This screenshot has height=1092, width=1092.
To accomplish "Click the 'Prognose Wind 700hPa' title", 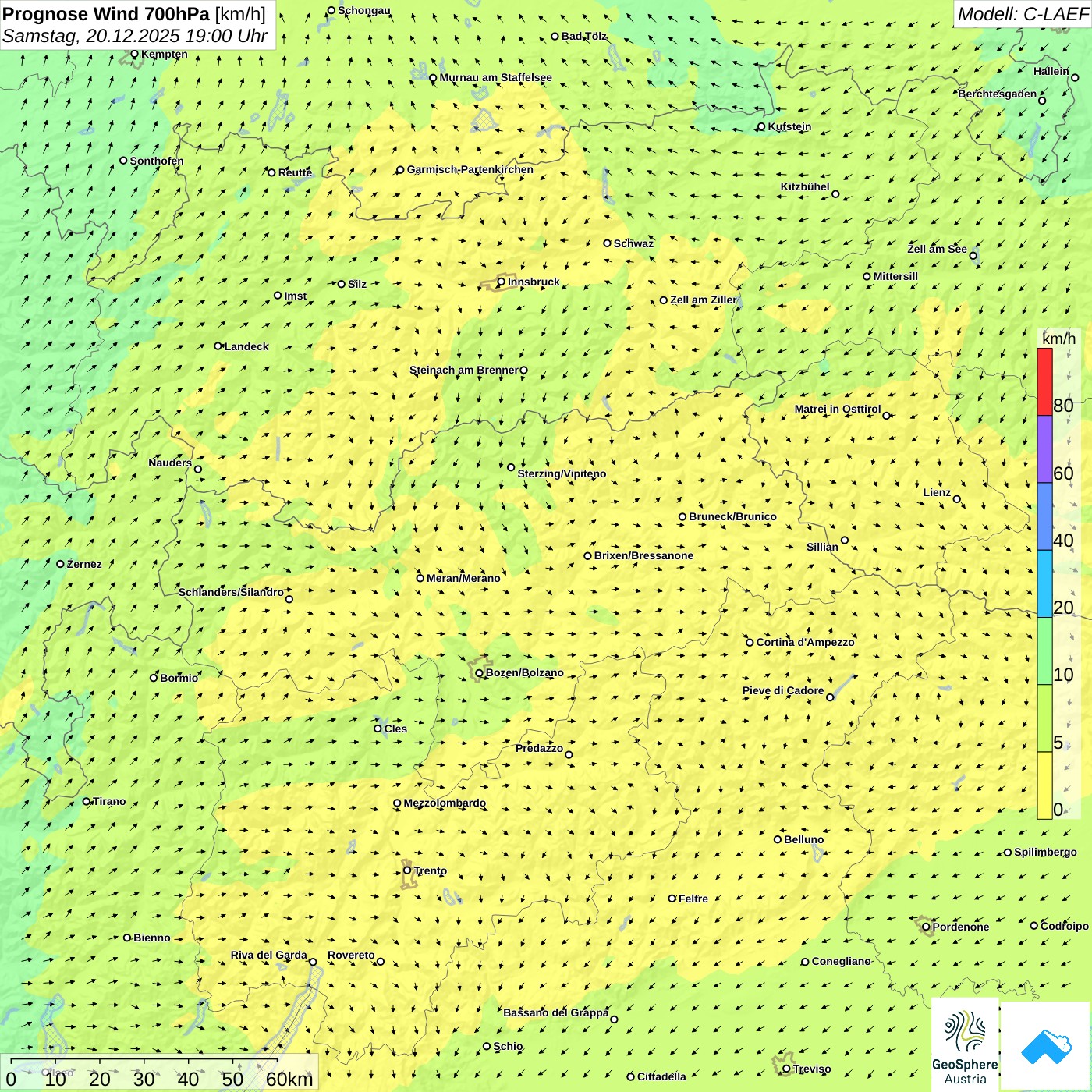I will point(106,14).
